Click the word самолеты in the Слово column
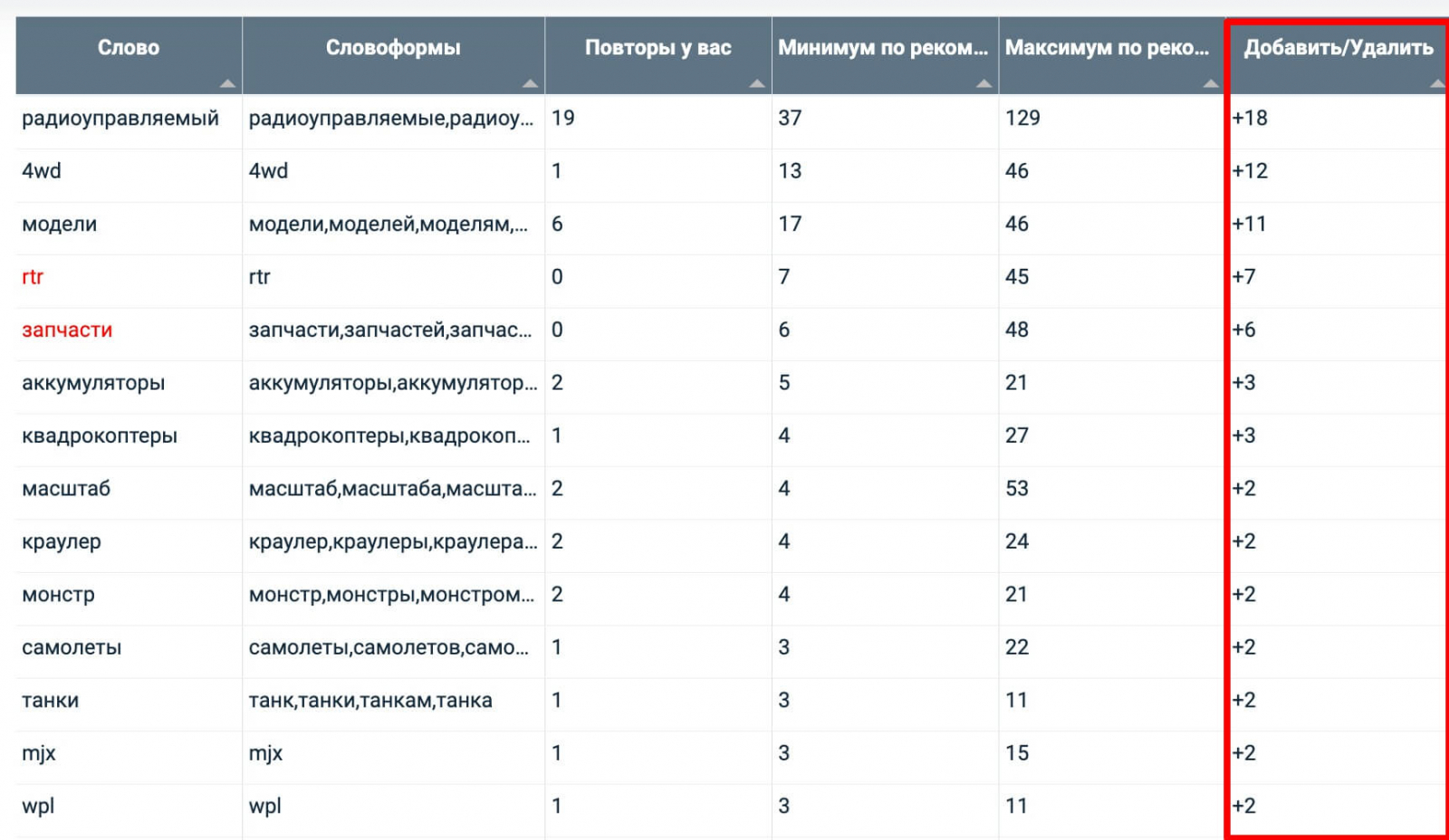Image resolution: width=1449 pixels, height=840 pixels. [72, 648]
